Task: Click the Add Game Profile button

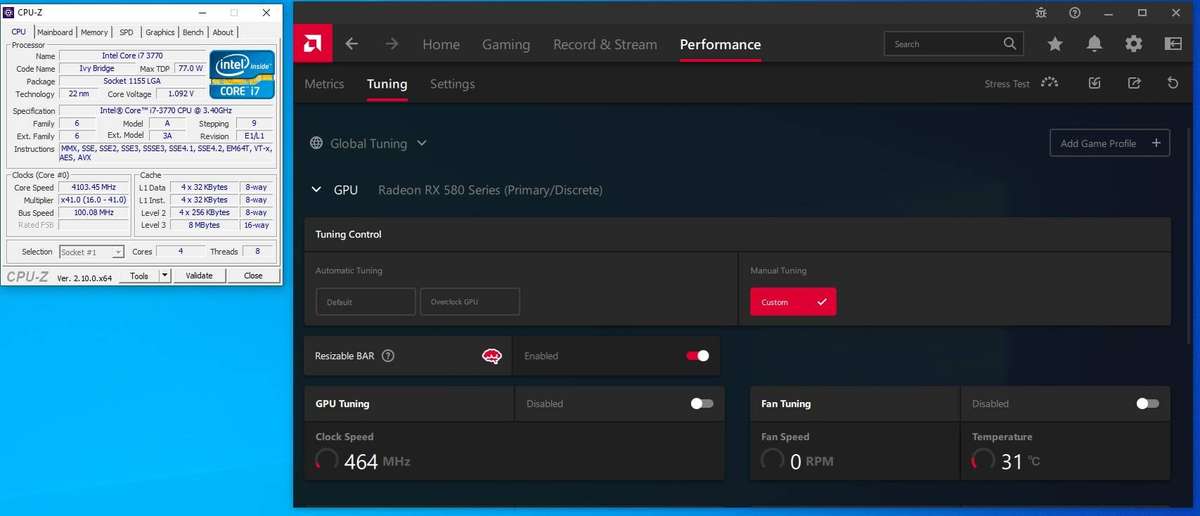Action: [x=1109, y=143]
